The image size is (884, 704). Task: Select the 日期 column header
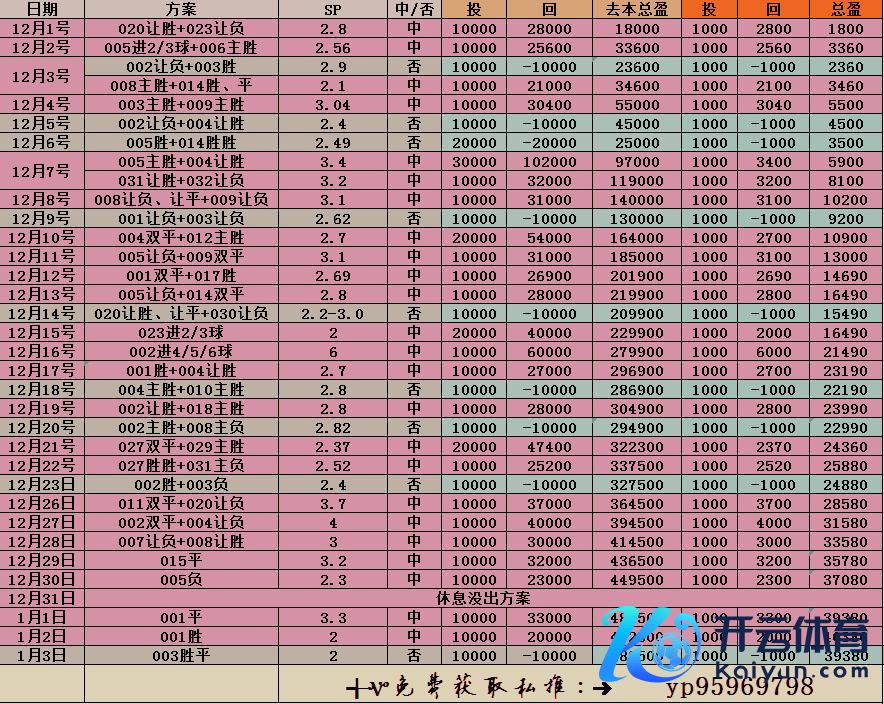[x=42, y=9]
